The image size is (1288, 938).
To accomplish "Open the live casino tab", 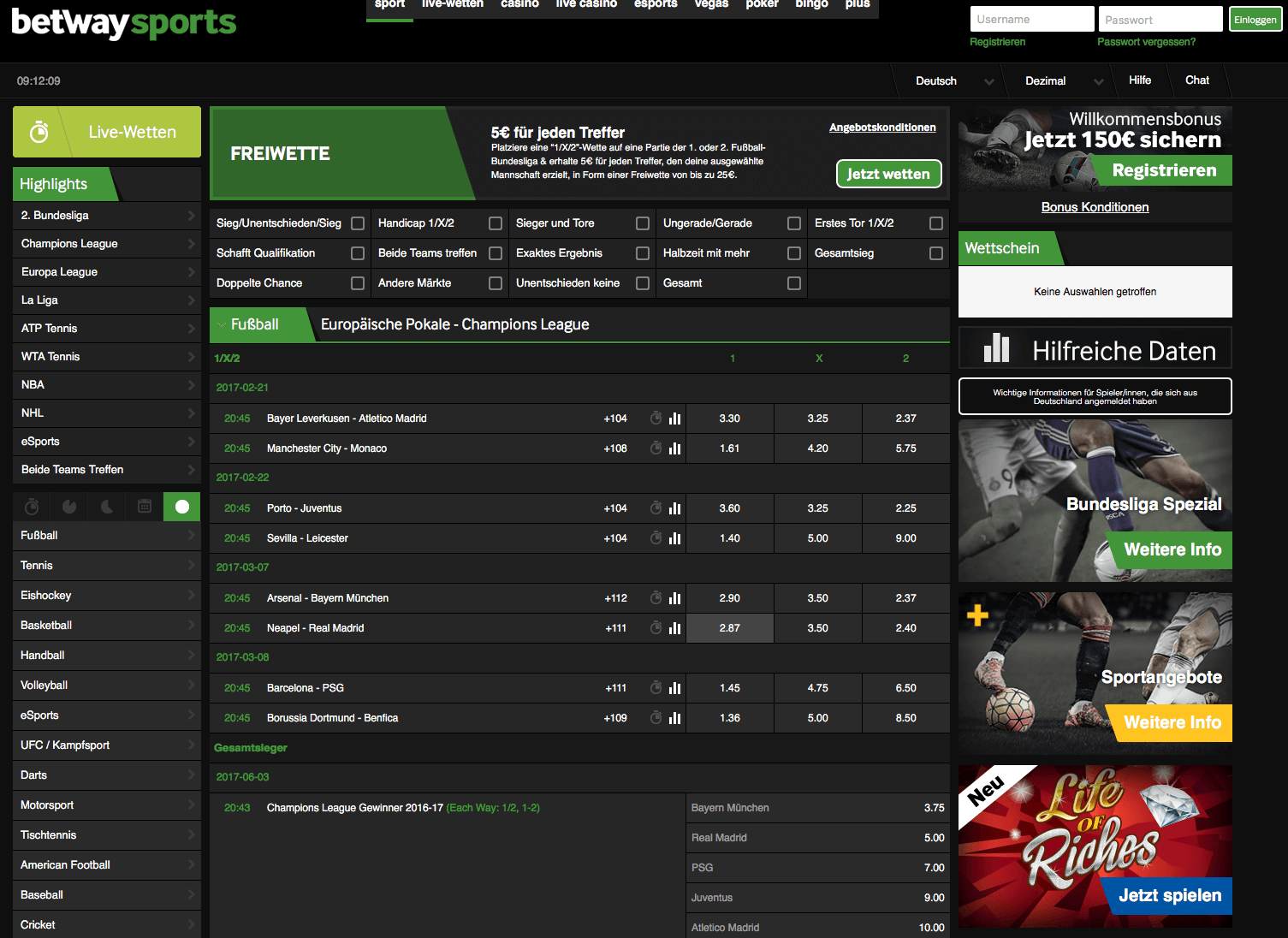I will point(586,5).
